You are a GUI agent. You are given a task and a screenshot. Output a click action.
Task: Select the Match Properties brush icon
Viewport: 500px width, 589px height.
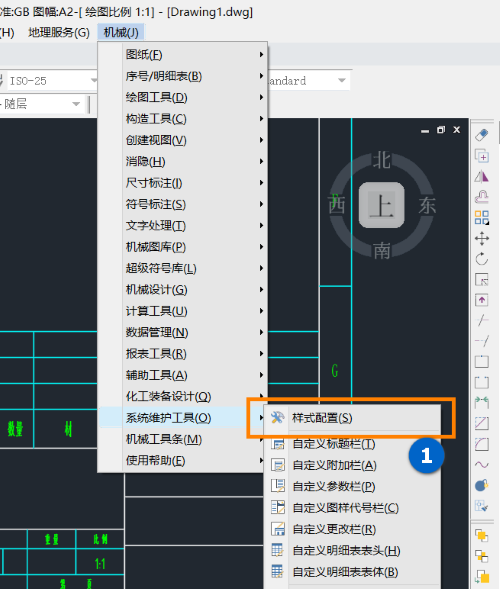point(482,506)
